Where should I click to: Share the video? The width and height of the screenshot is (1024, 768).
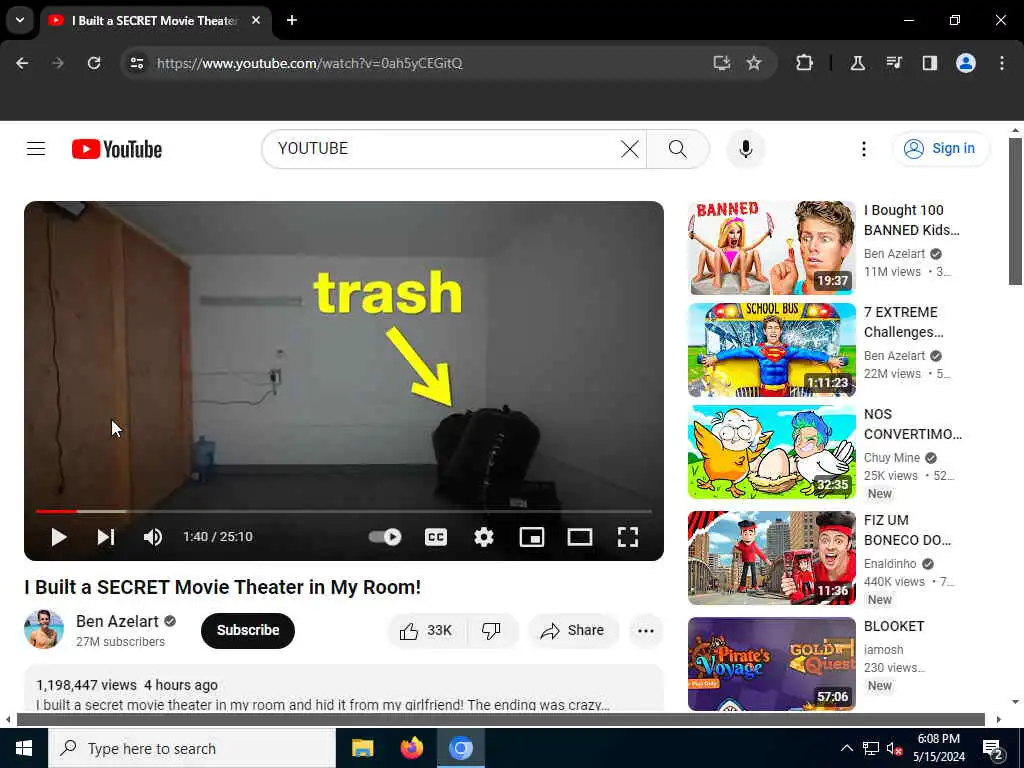point(572,630)
